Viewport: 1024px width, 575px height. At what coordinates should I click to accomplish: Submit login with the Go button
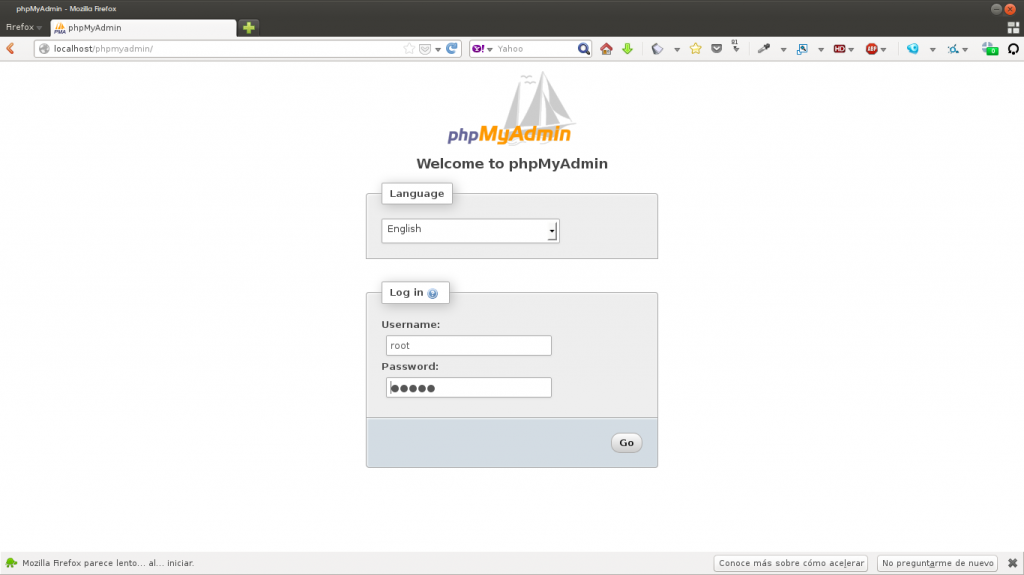pos(626,442)
